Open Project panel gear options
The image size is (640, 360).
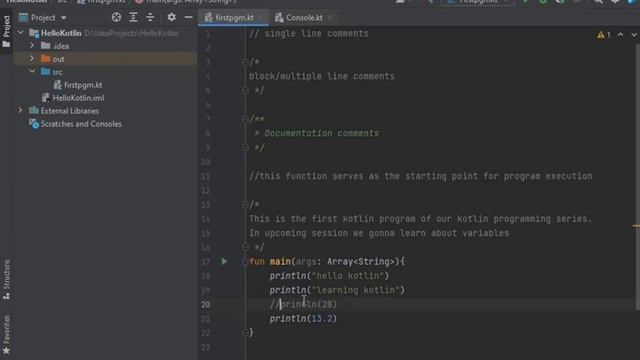171,17
